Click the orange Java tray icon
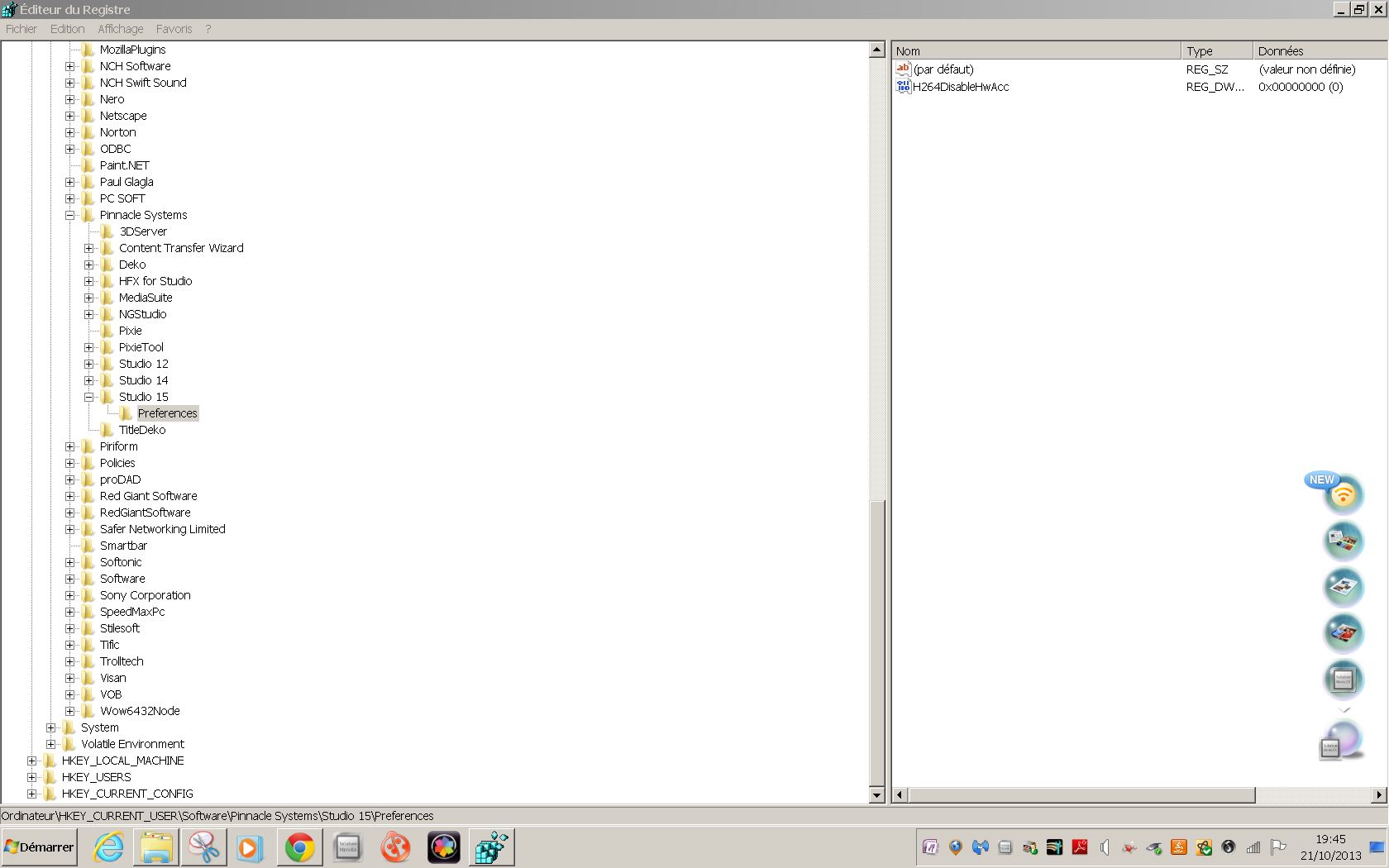The width and height of the screenshot is (1389, 868). (x=1179, y=847)
